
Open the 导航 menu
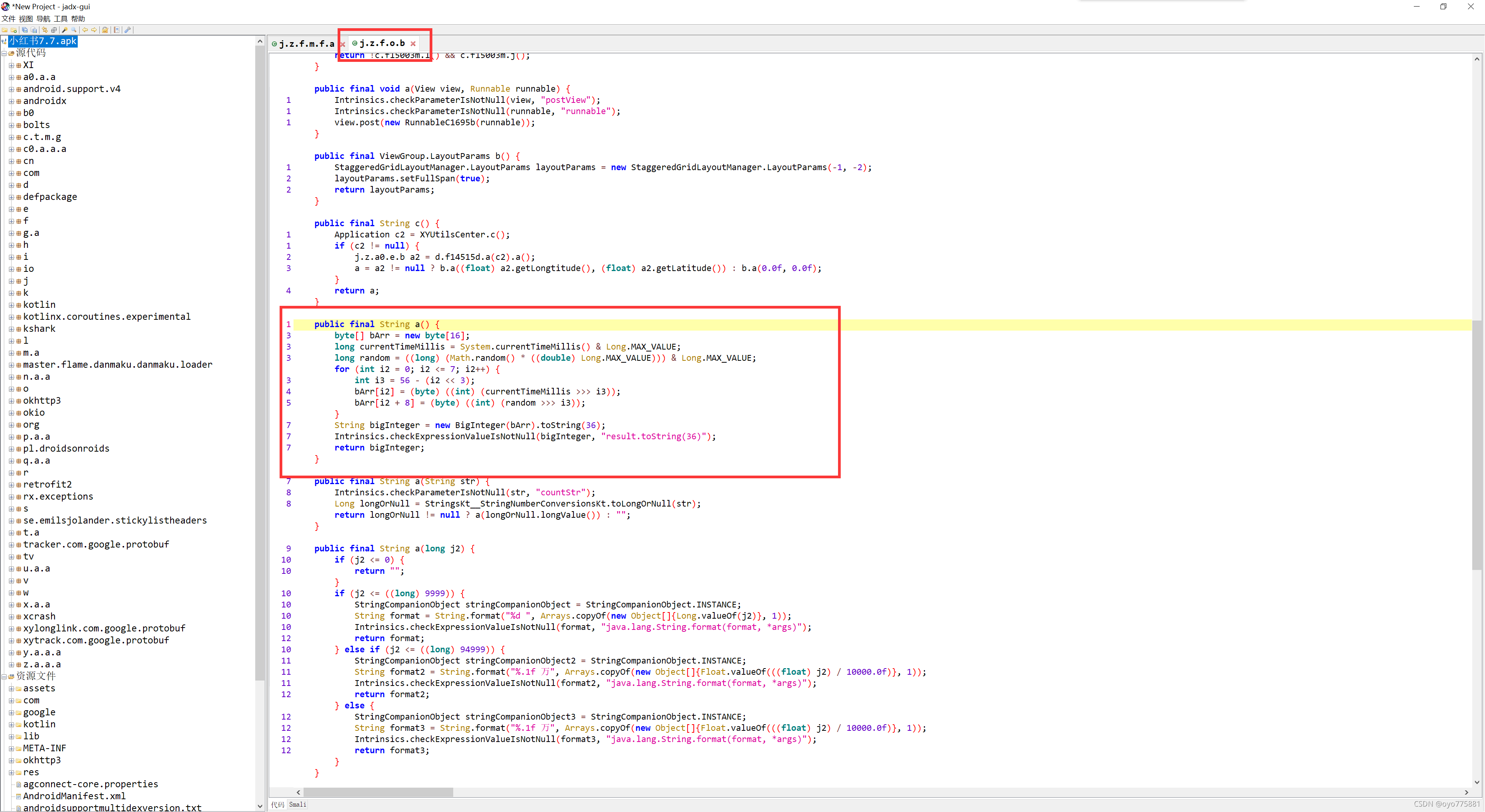43,19
